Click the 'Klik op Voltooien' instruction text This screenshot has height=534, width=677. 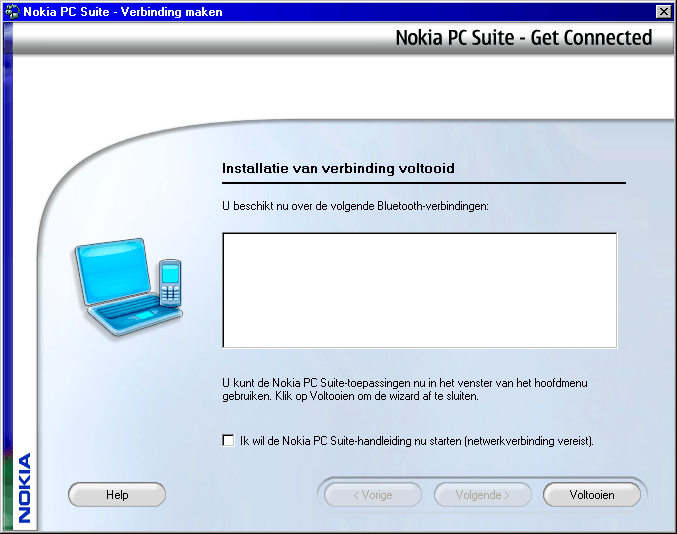(376, 396)
